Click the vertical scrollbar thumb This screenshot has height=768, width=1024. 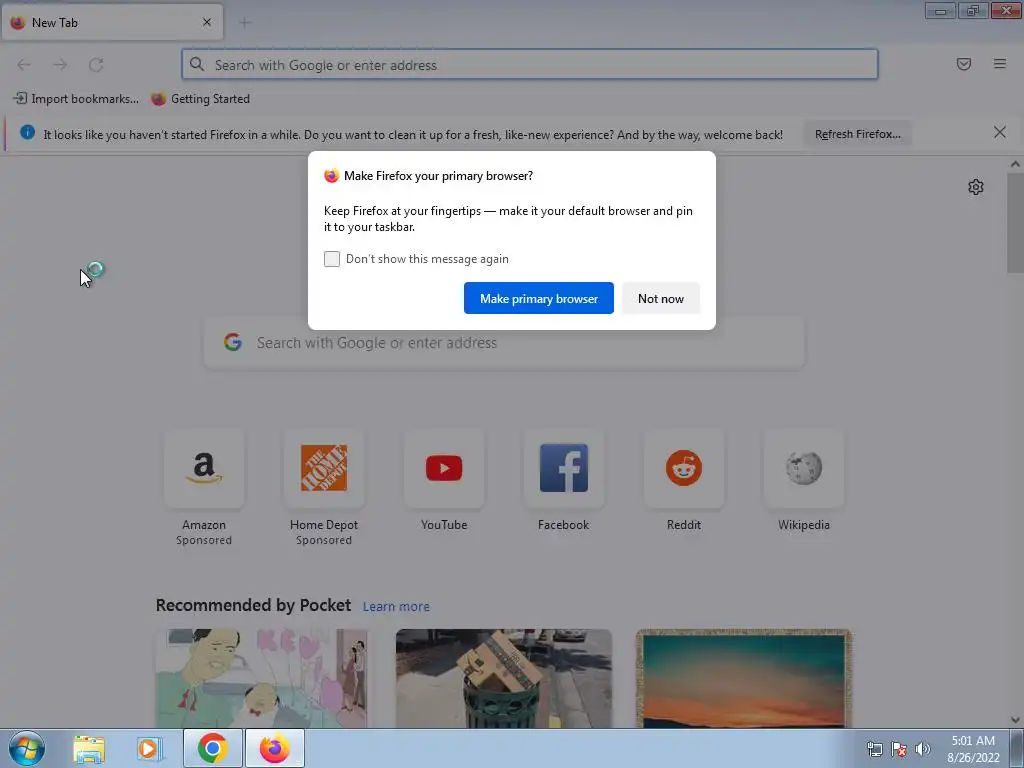tap(1015, 224)
